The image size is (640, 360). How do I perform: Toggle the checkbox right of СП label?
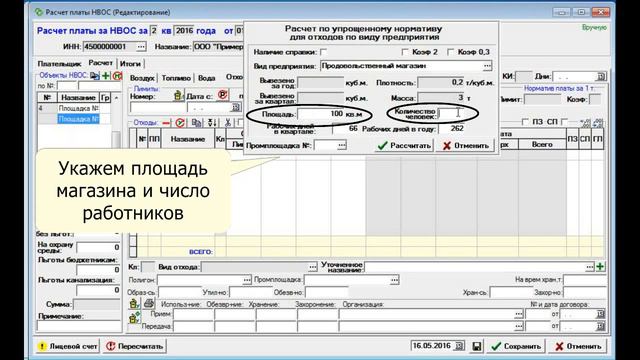pos(564,122)
